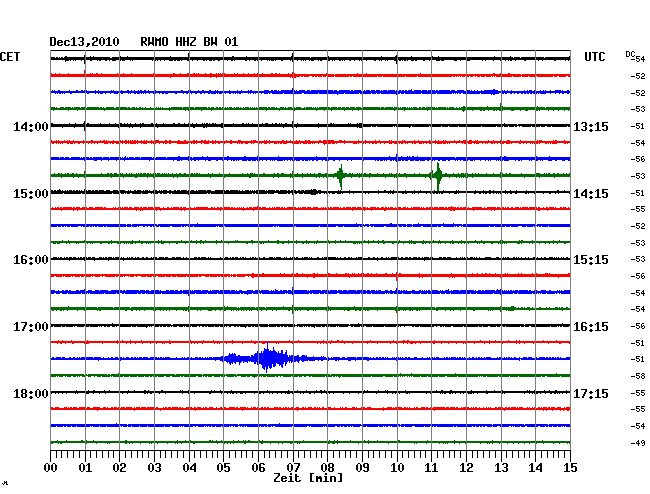
Task: Select the 15:00 CET time label
Action: [x=31, y=194]
